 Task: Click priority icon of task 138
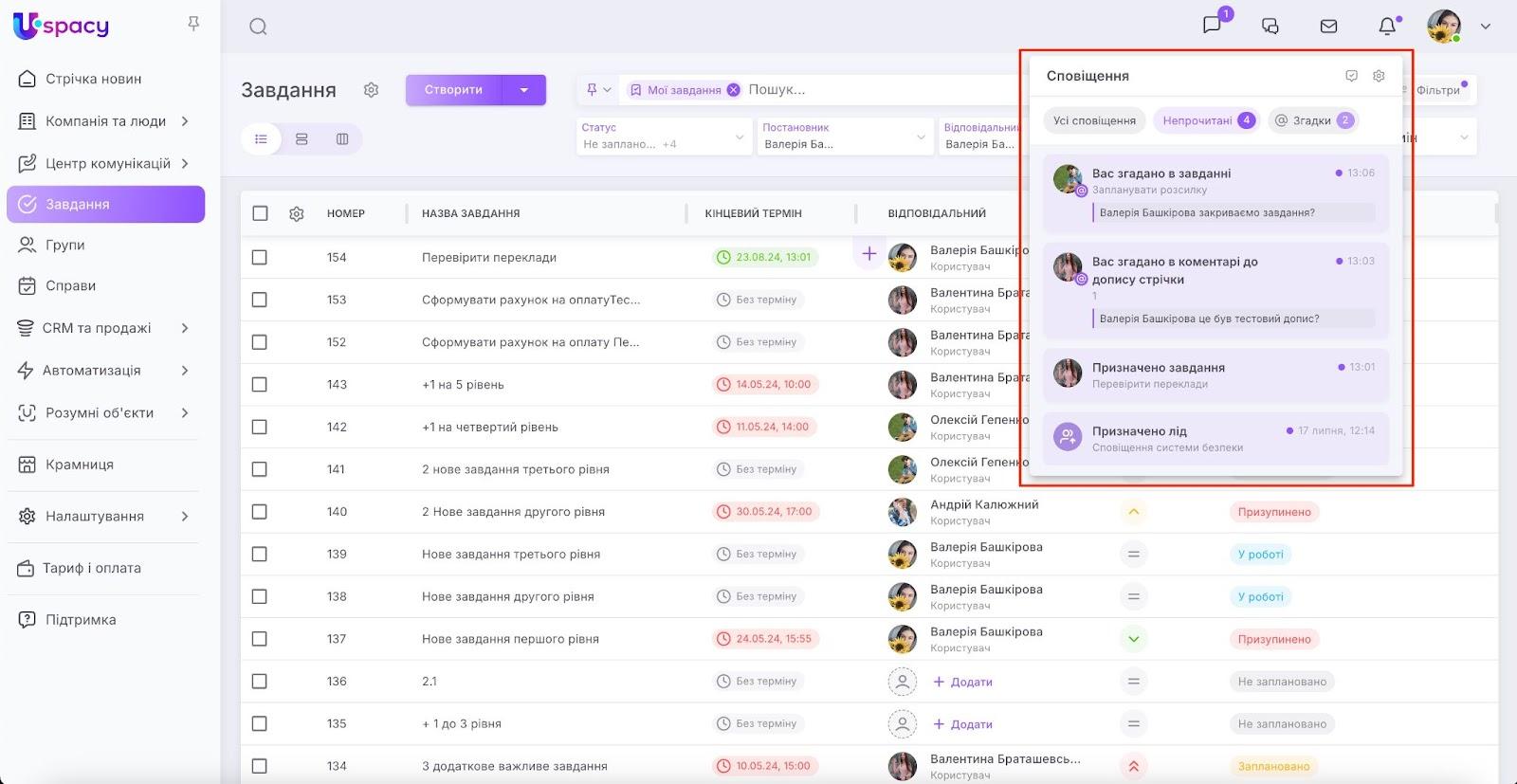[x=1133, y=597]
